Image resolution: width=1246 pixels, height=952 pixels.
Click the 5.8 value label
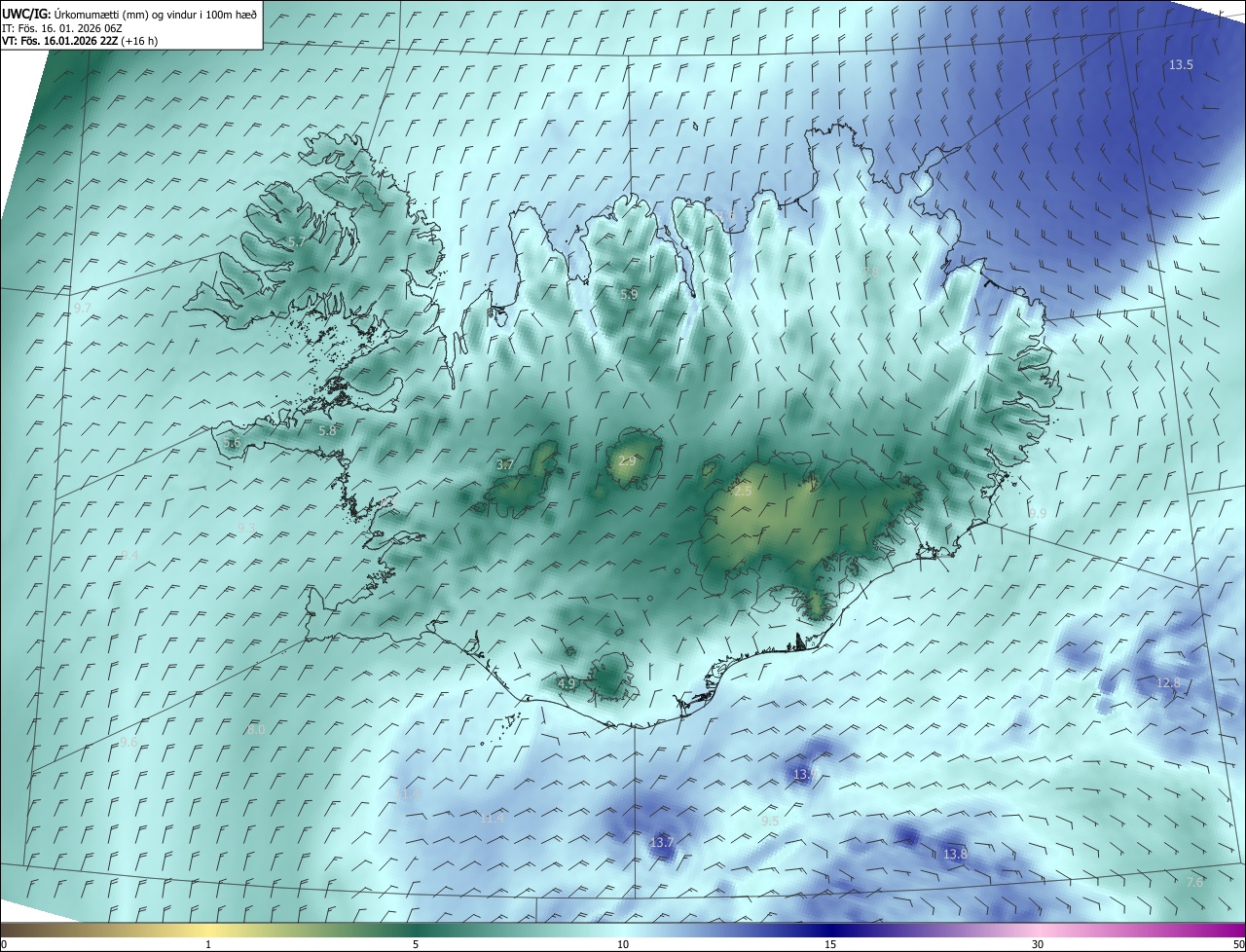point(327,430)
